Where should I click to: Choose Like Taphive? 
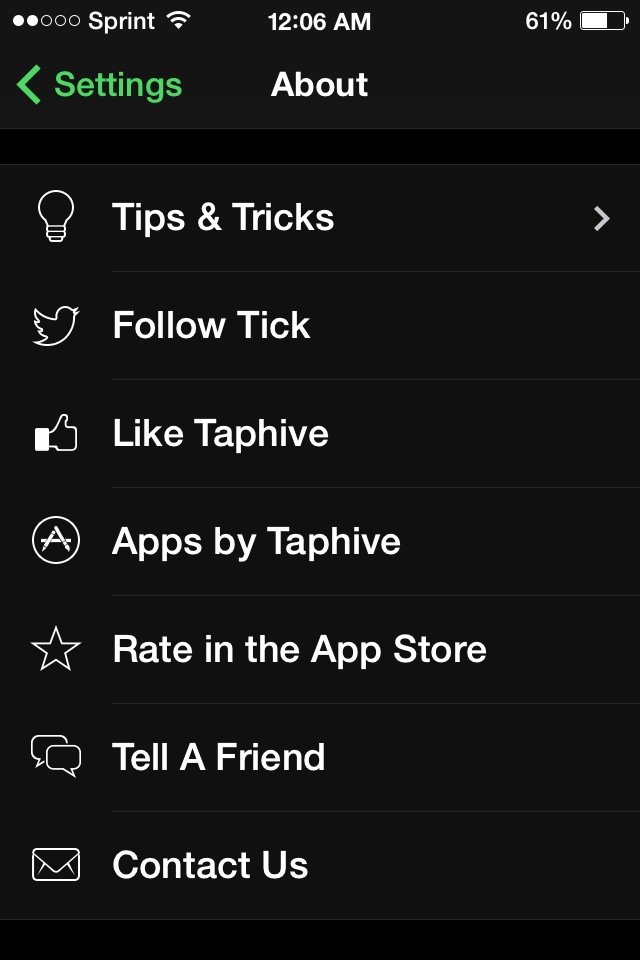(220, 434)
